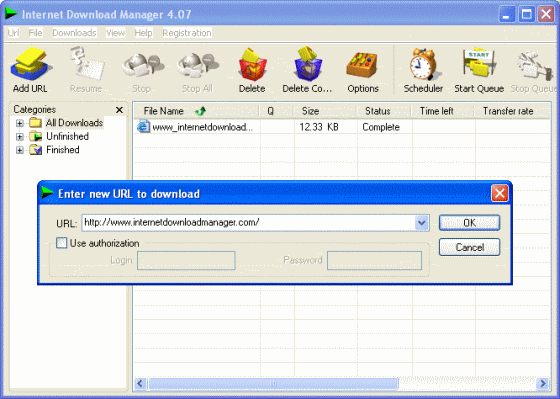Open the Downloads menu
Screen dimensions: 560x399
tap(74, 33)
